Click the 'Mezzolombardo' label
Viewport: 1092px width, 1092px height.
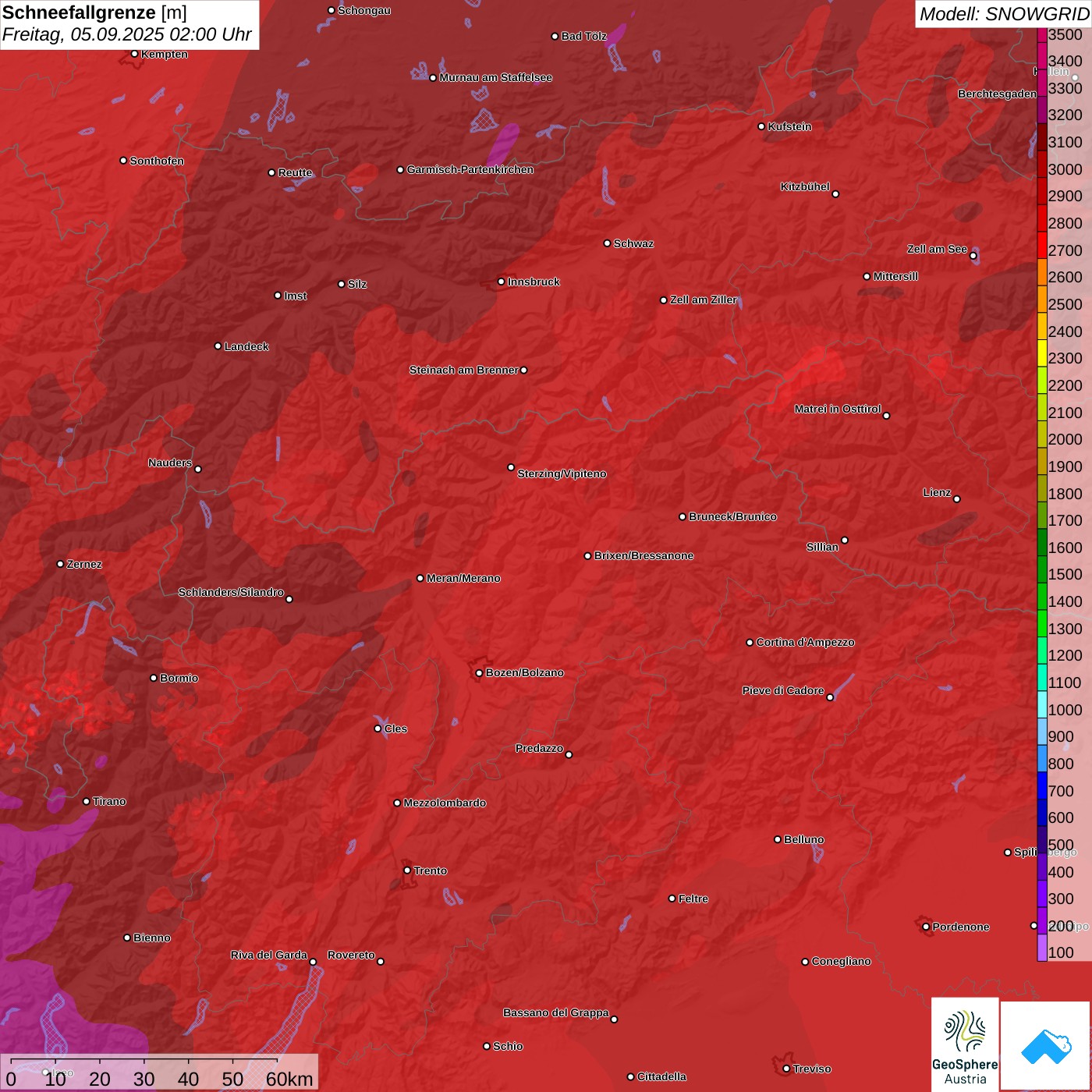[x=445, y=803]
